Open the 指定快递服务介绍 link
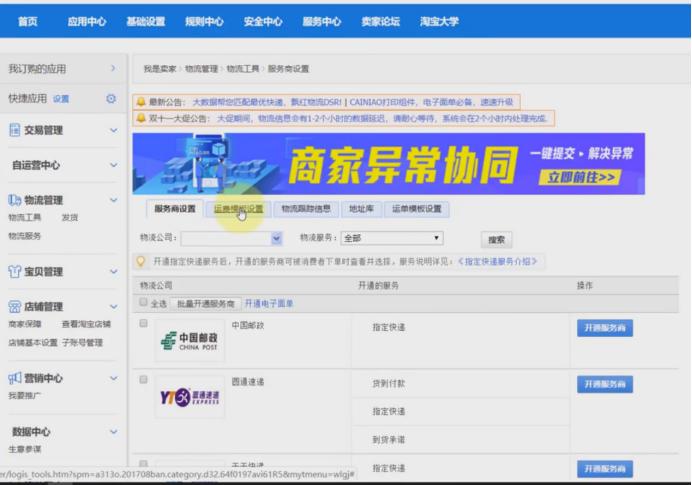692x485 pixels. (497, 261)
